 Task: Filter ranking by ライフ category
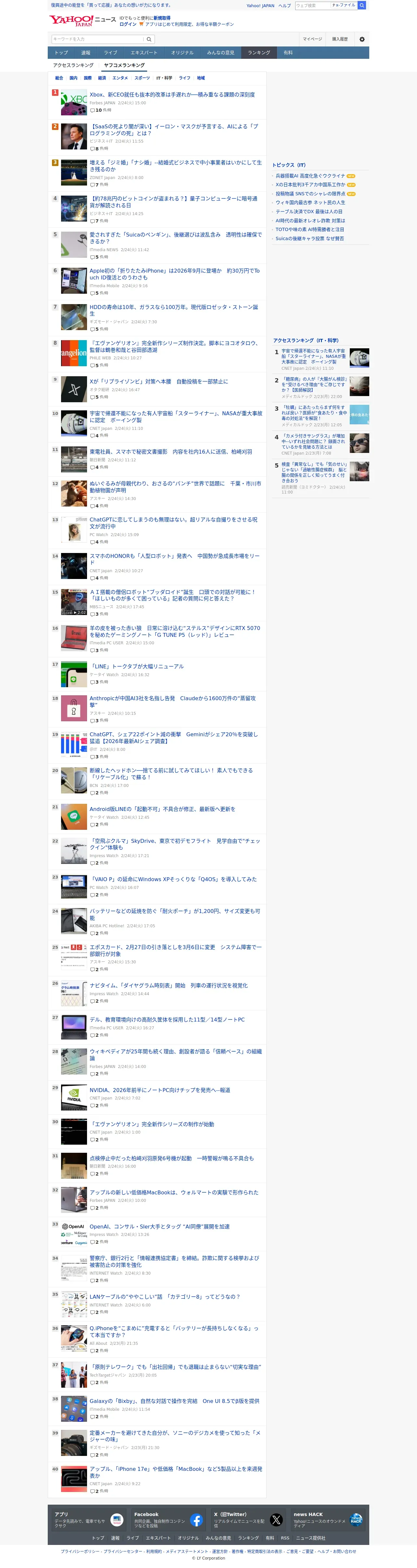pos(184,78)
